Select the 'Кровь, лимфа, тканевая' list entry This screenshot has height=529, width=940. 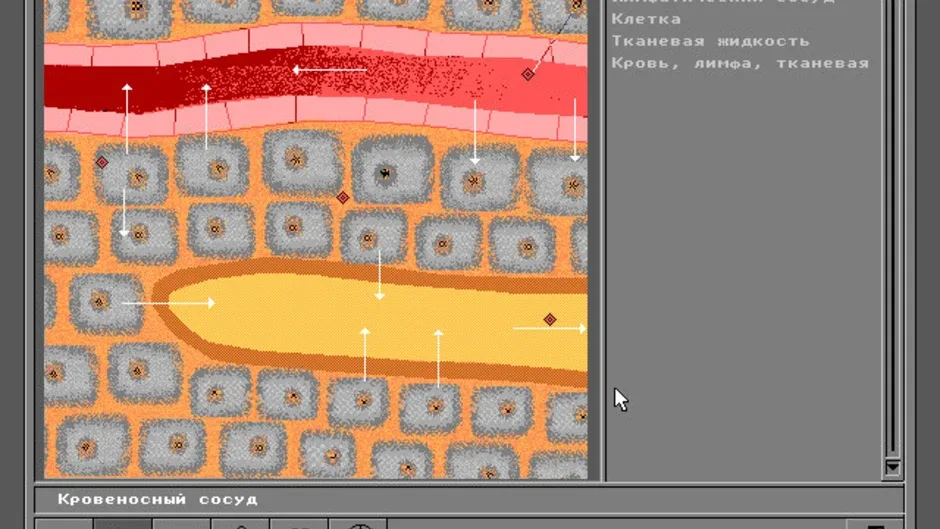[x=740, y=64]
